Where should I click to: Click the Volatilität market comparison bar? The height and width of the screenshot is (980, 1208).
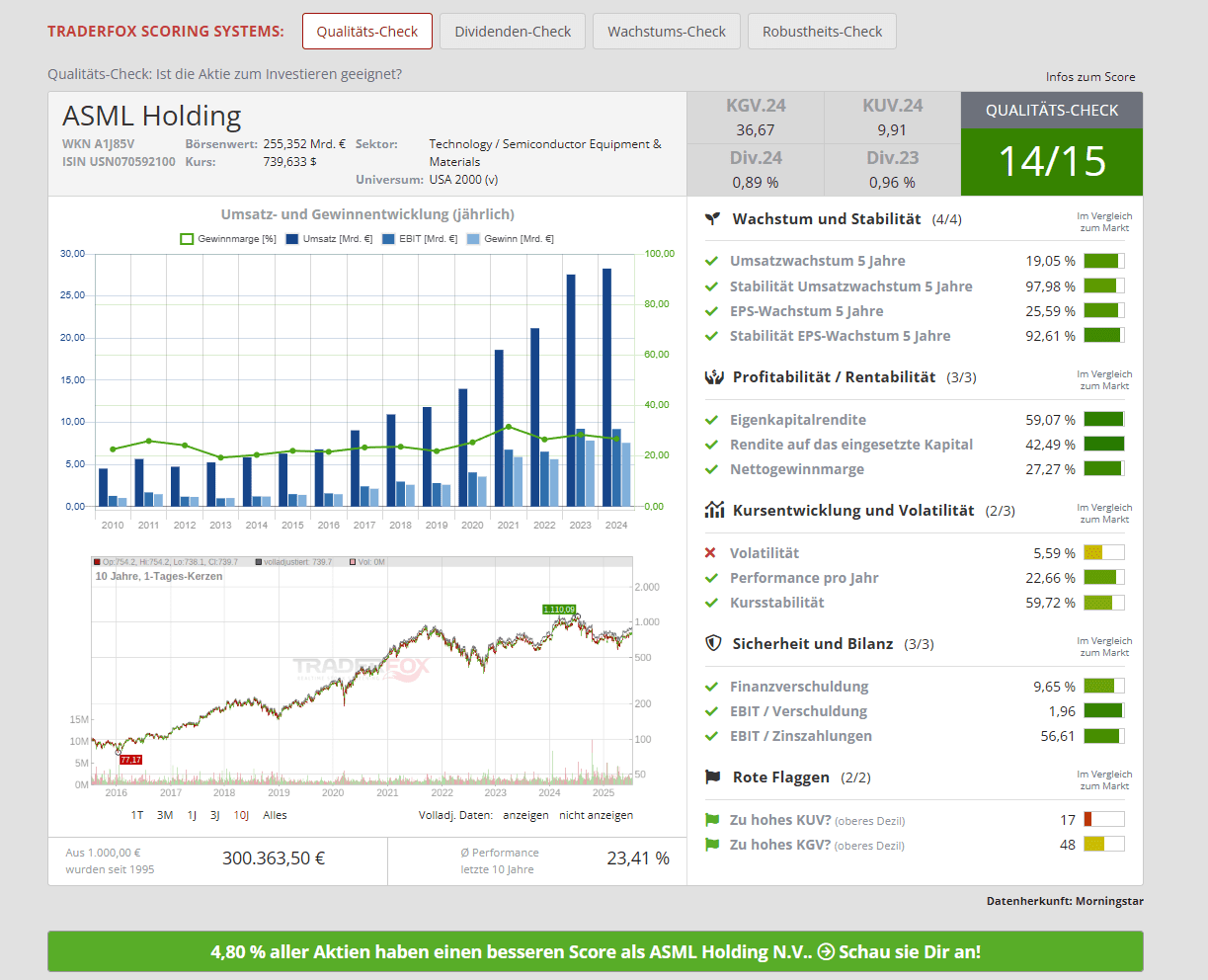tap(1104, 553)
